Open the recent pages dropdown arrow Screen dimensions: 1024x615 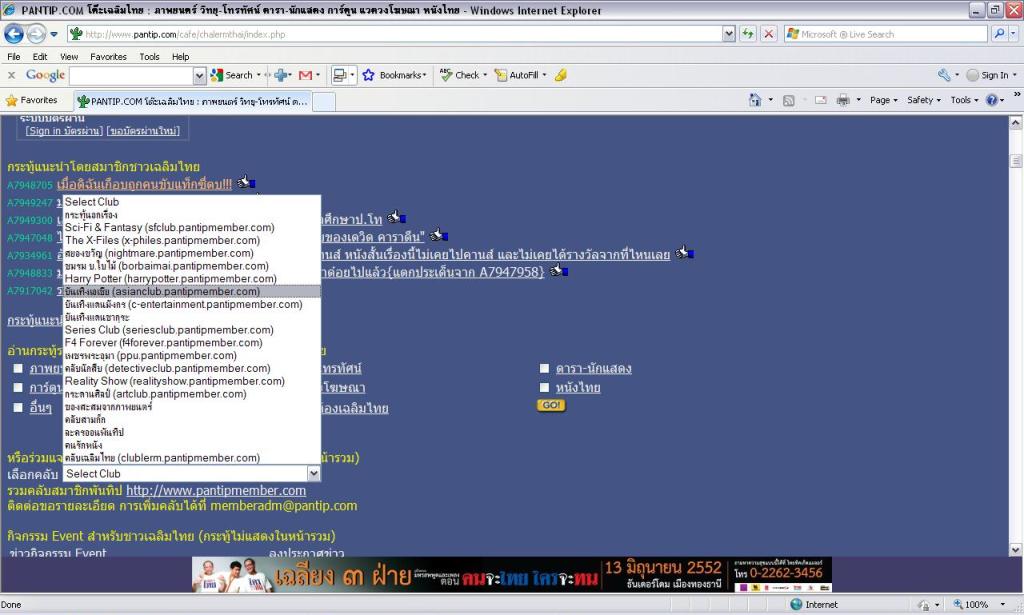coord(54,34)
